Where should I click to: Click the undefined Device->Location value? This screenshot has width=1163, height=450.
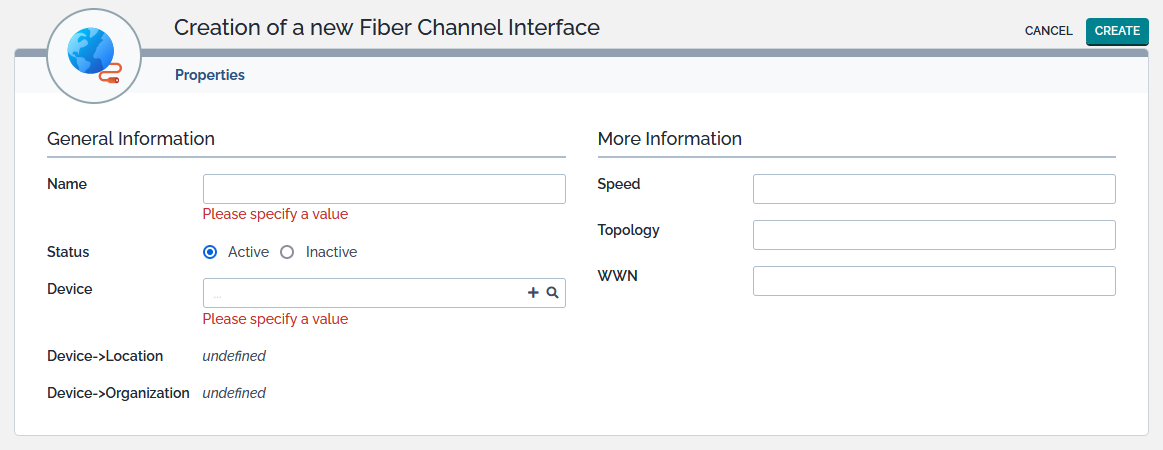tap(234, 356)
